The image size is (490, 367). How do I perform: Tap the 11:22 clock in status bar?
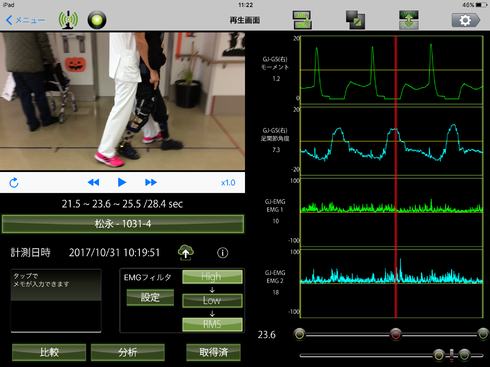coord(246,5)
